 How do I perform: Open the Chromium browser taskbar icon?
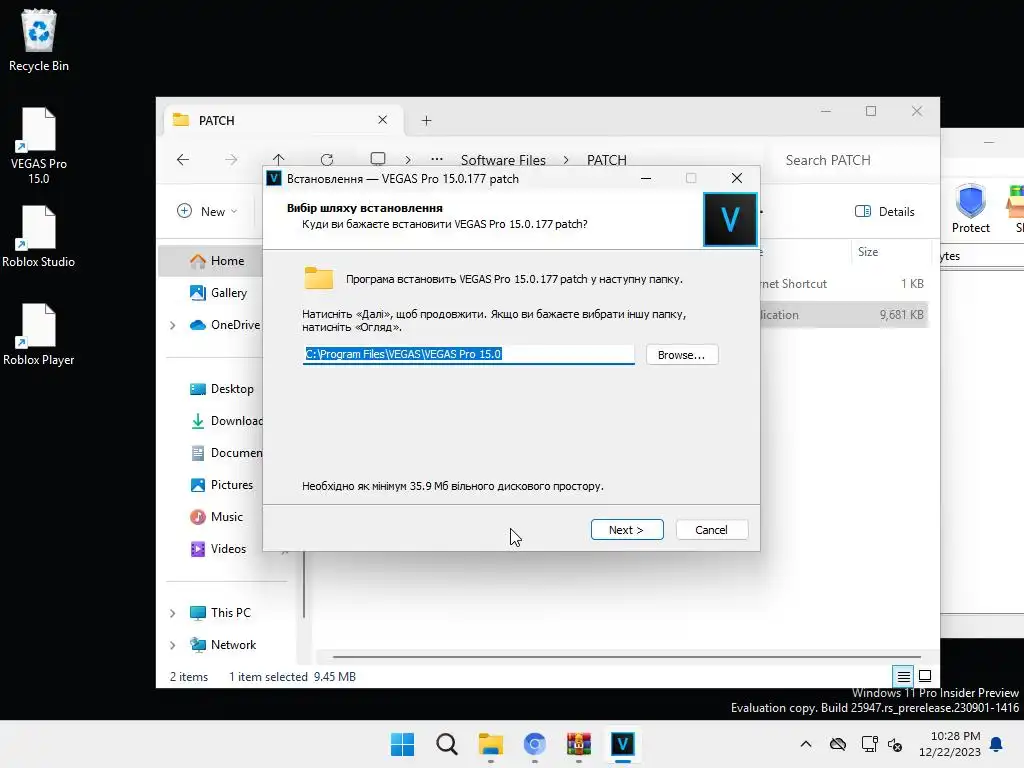[x=535, y=744]
